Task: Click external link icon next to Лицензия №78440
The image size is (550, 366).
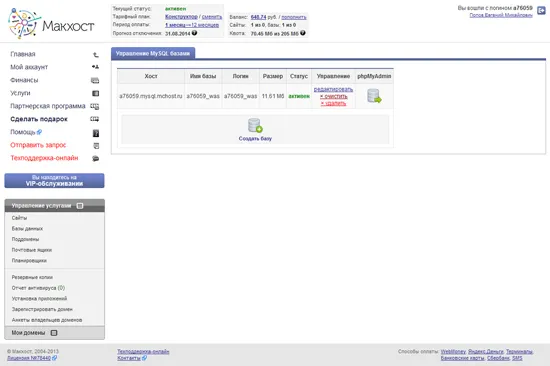Action: tap(55, 358)
